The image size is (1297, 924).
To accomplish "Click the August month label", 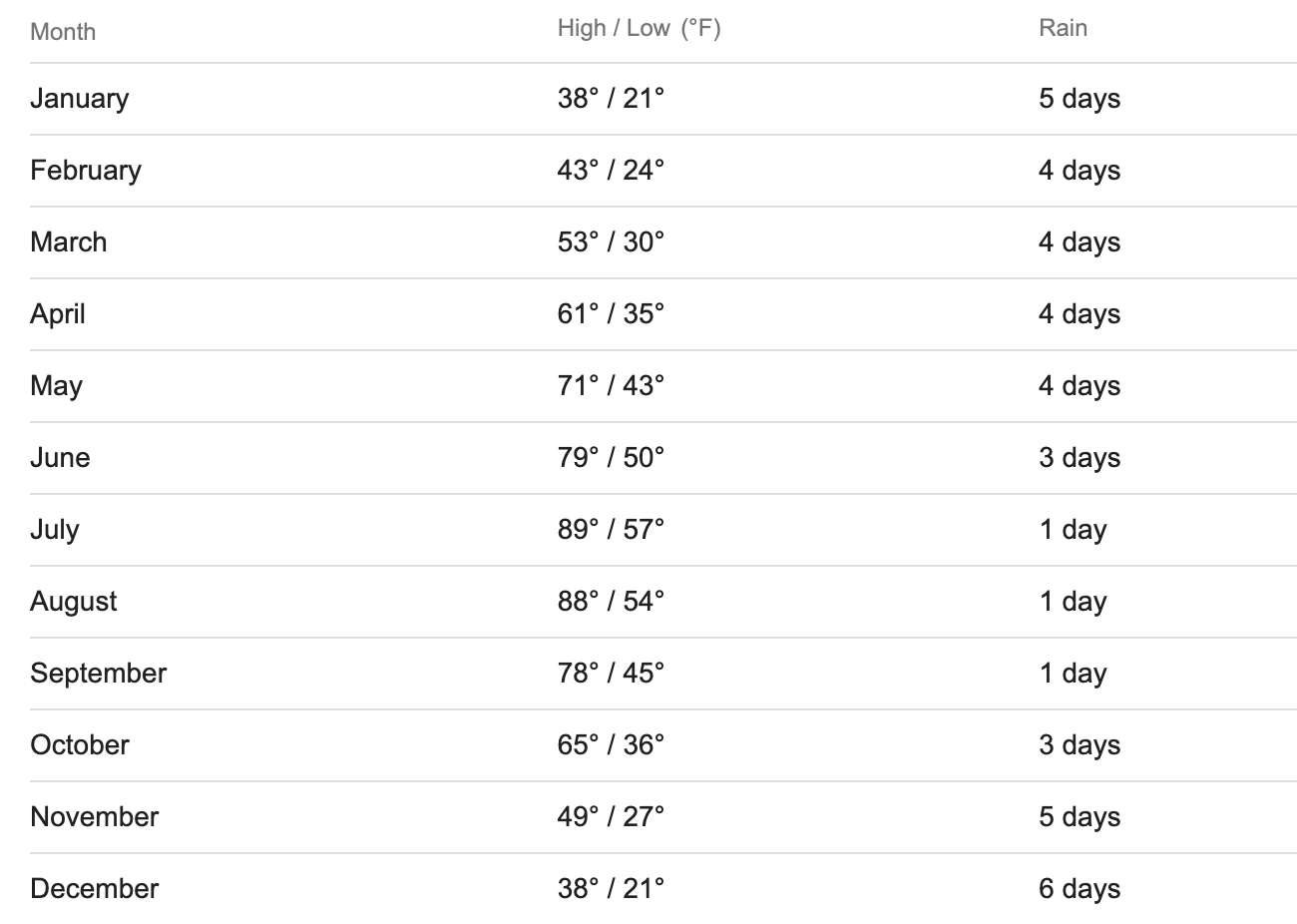I will pos(74,602).
